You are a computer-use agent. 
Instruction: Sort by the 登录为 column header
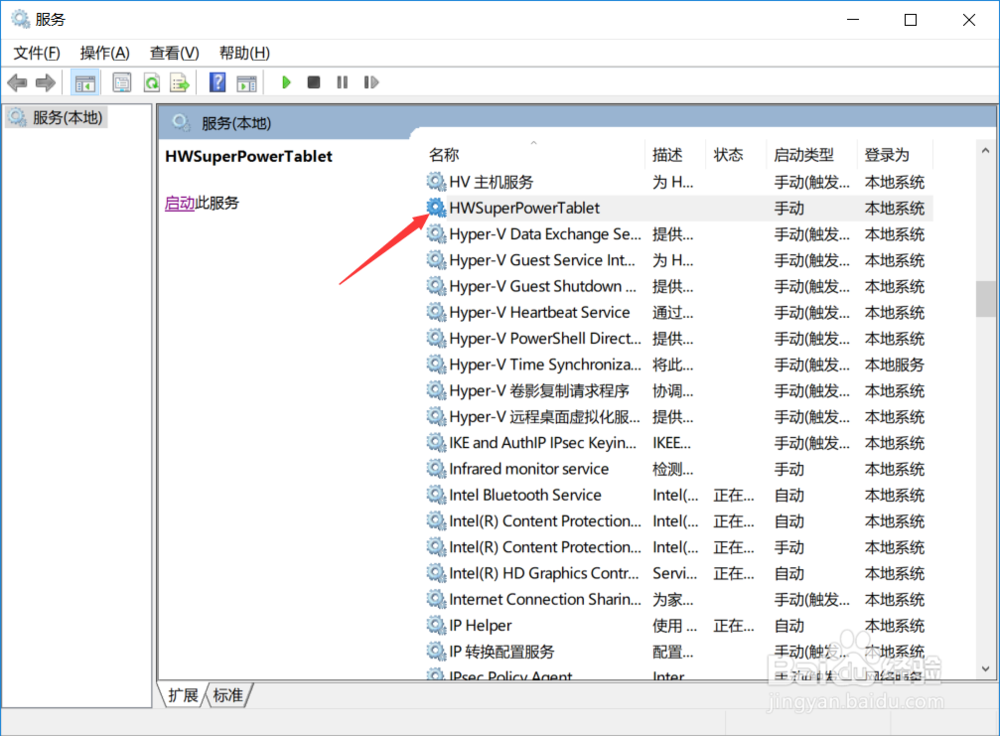click(886, 154)
